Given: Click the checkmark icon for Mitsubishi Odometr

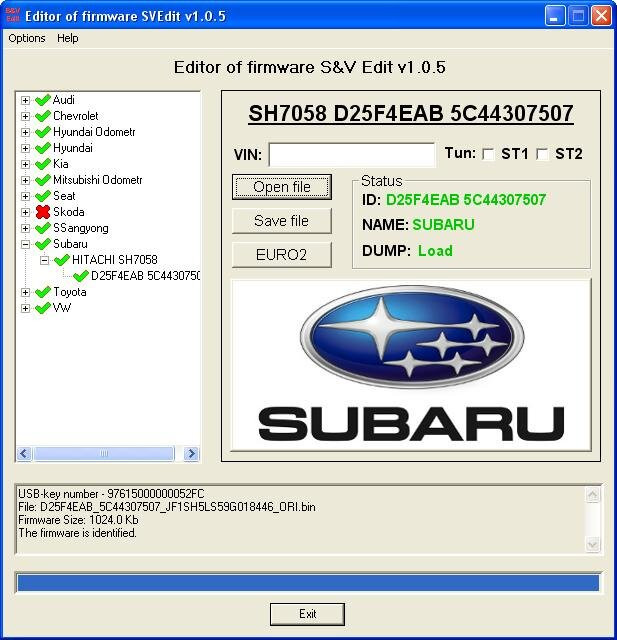Looking at the screenshot, I should tap(43, 180).
